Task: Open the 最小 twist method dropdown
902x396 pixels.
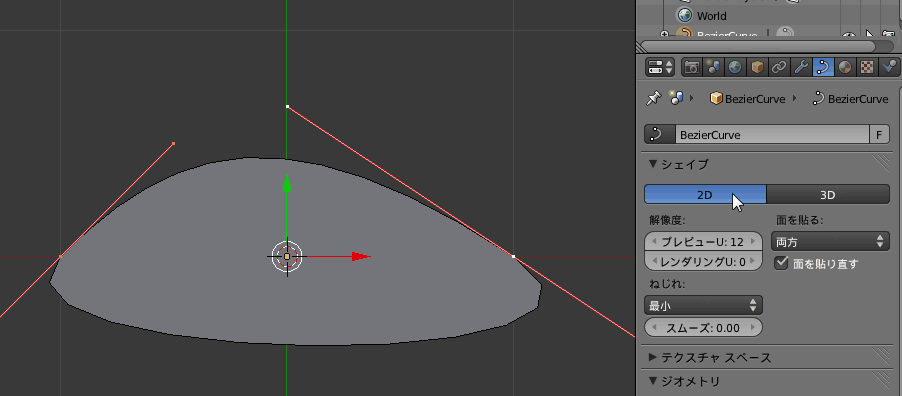Action: click(x=704, y=305)
